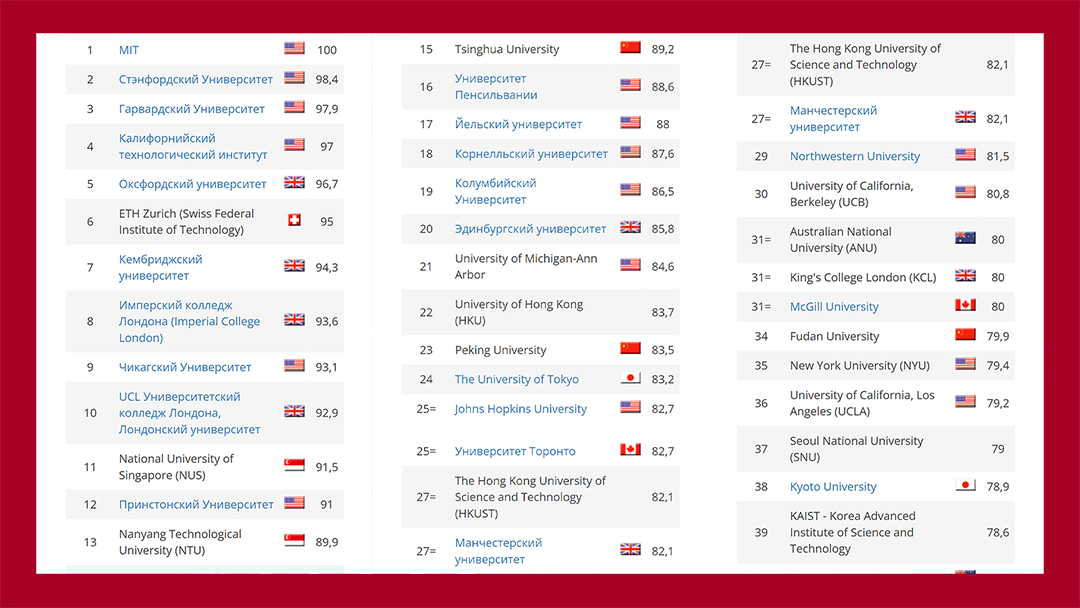Select the Singapore flag beside Nanyang Technological University
This screenshot has height=608, width=1080.
point(294,541)
